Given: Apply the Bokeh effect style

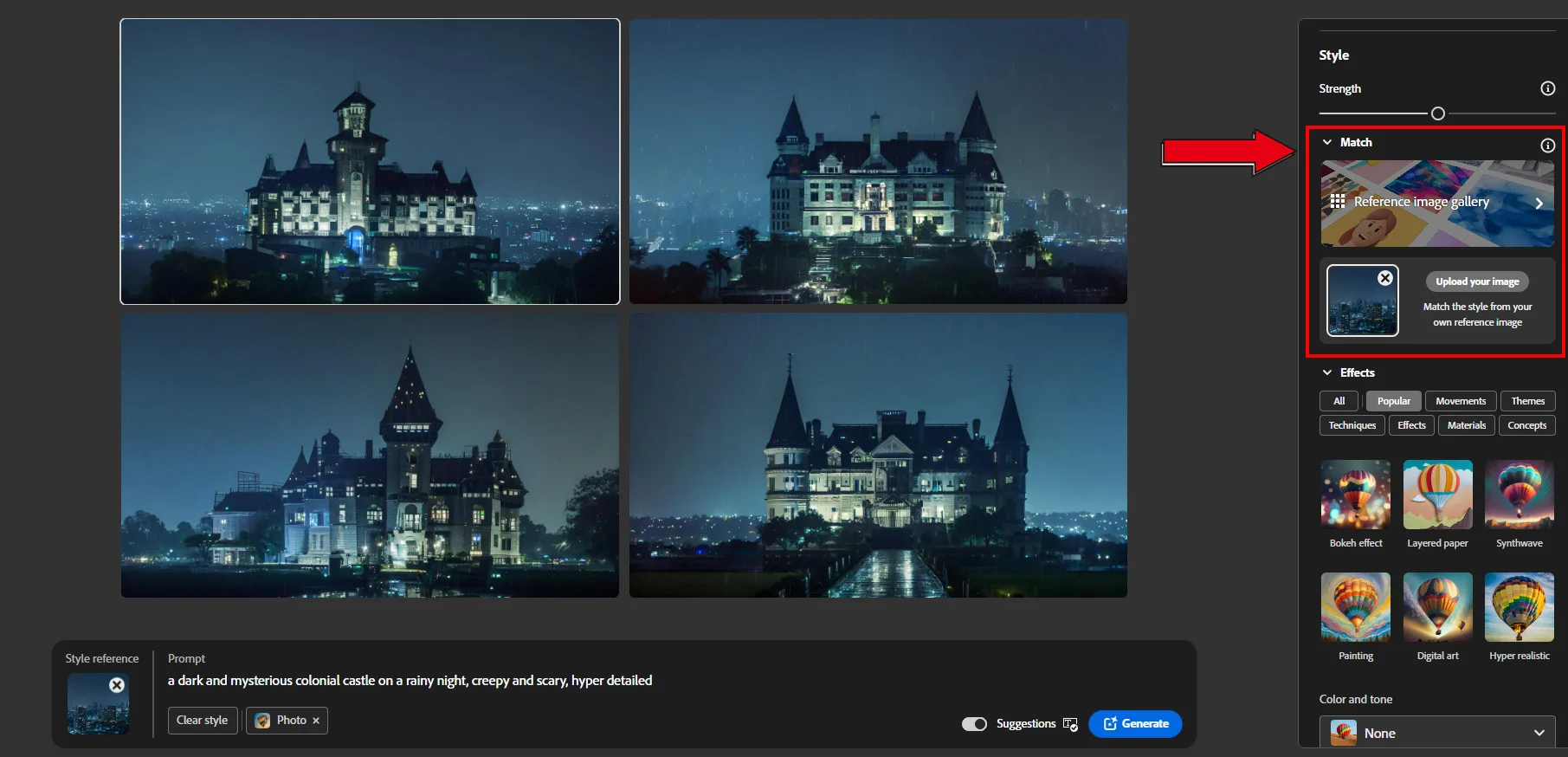Looking at the screenshot, I should tap(1356, 495).
